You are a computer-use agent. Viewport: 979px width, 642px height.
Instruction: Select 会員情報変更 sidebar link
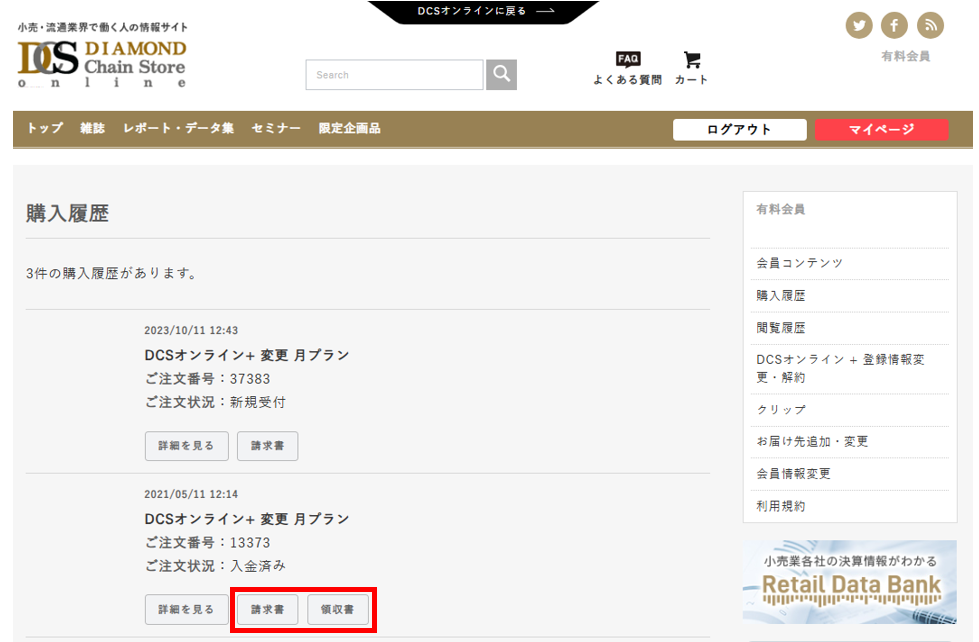click(x=793, y=474)
